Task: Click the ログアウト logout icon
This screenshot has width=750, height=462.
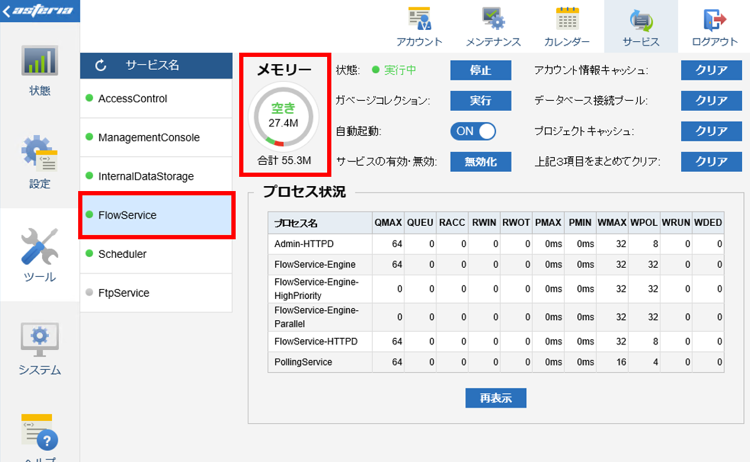Action: 715,20
